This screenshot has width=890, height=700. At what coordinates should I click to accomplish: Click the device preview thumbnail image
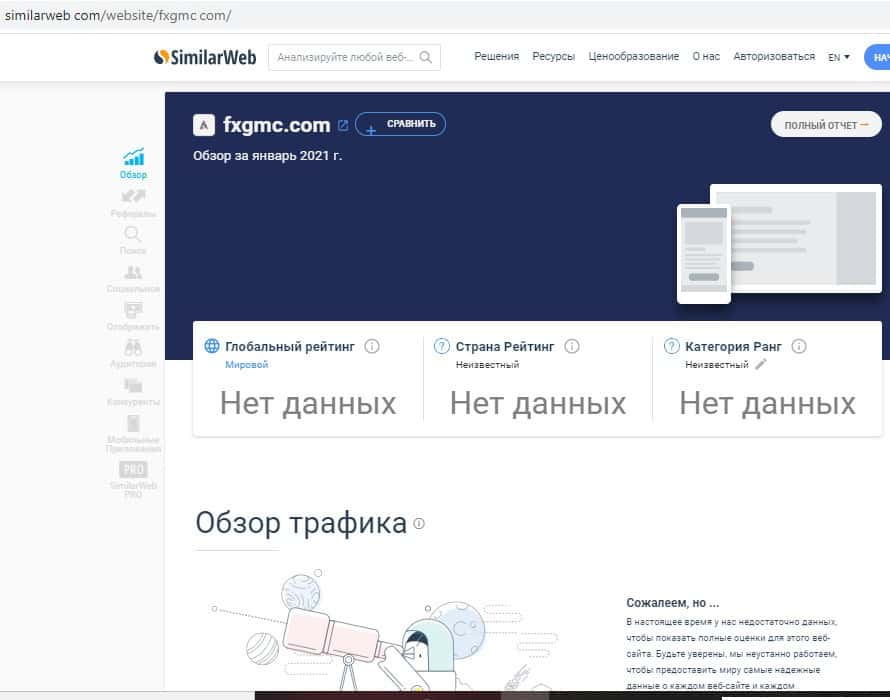point(779,244)
